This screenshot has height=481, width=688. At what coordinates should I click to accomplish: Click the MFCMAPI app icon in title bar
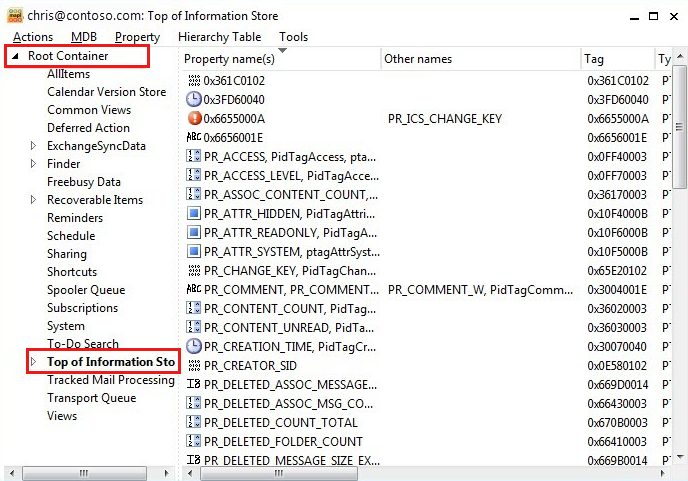point(15,16)
